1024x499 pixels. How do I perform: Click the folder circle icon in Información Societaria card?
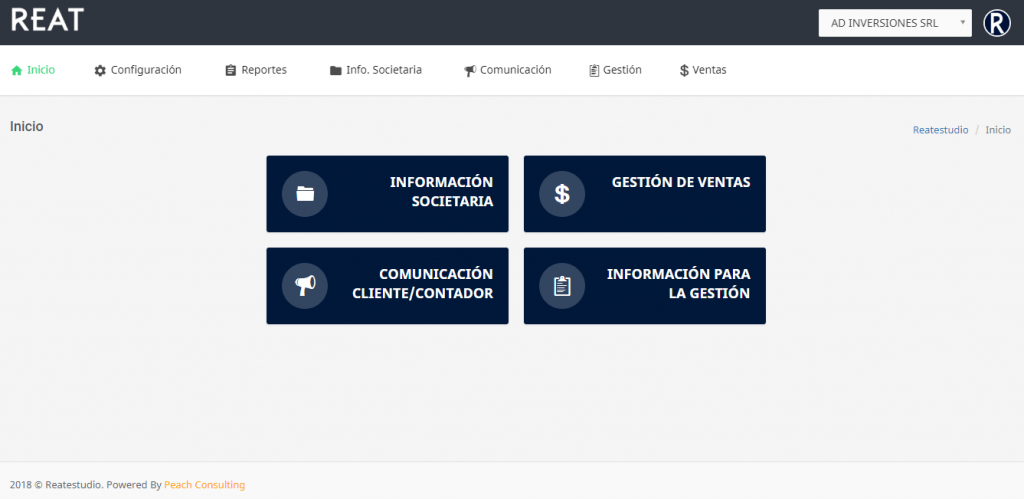tap(305, 194)
